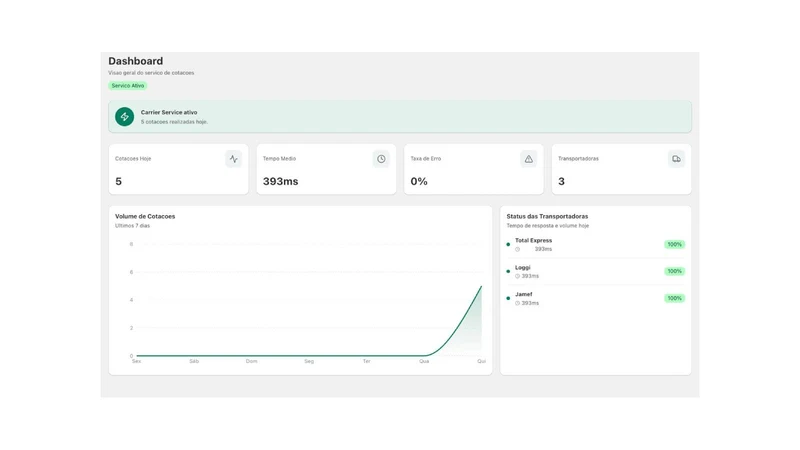The image size is (800, 450).
Task: Click the clock icon under Jamef
Action: click(517, 303)
